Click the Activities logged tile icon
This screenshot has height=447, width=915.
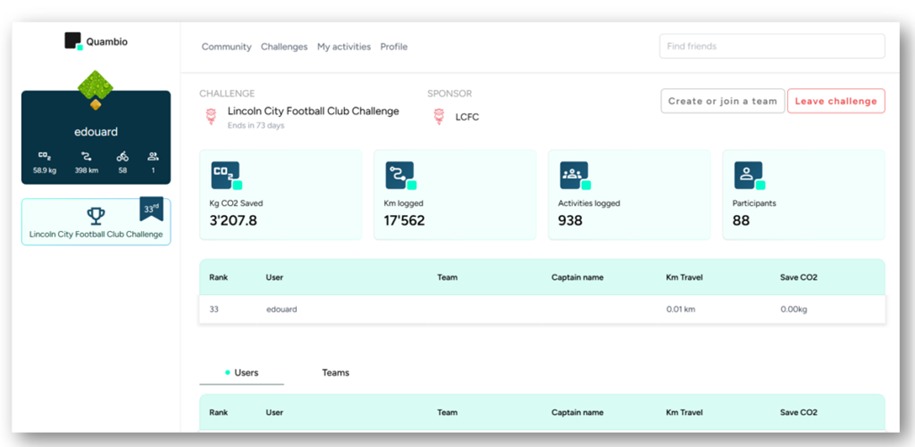click(573, 175)
